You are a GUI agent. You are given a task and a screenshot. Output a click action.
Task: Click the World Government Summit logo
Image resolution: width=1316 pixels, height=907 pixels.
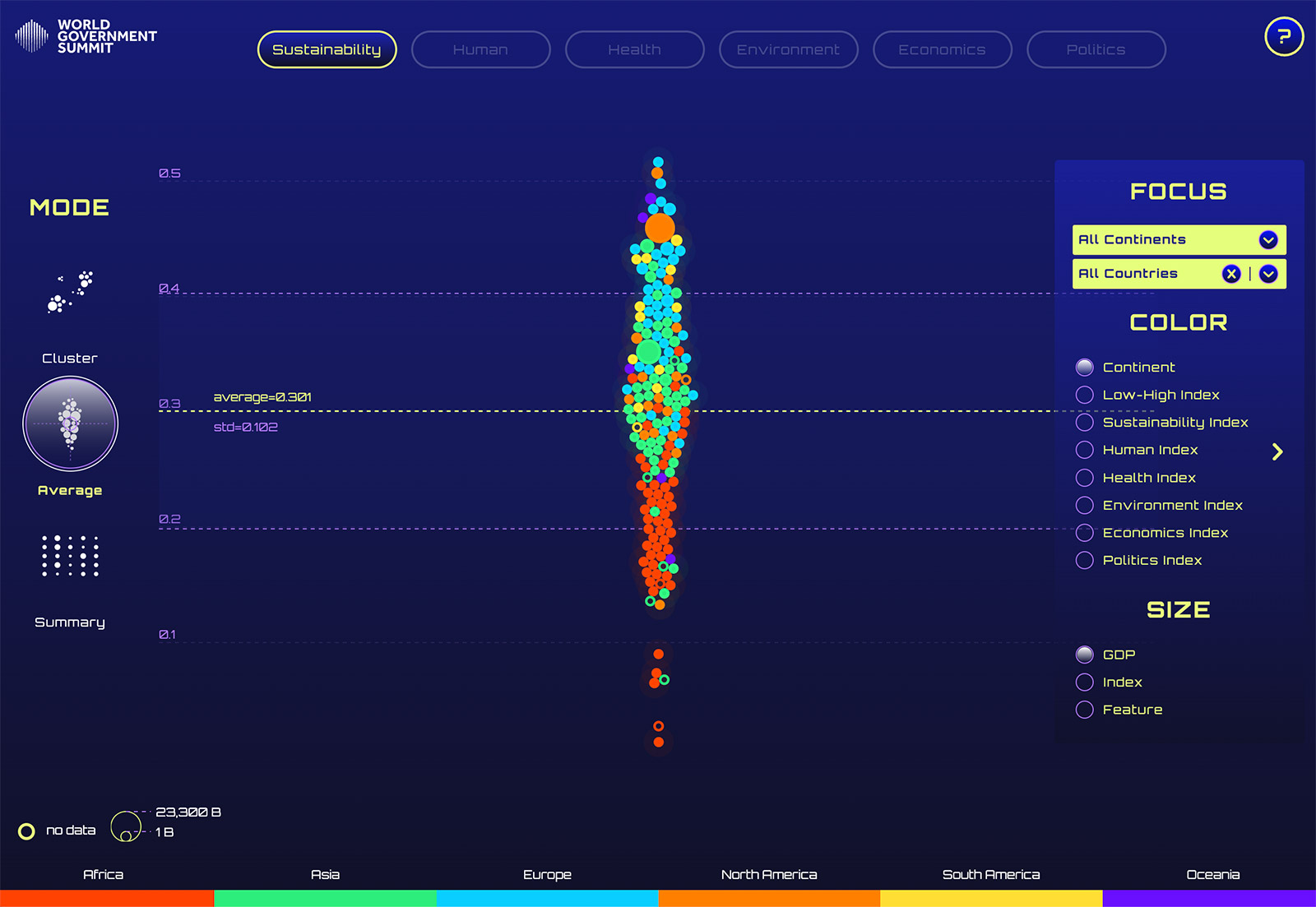(85, 36)
